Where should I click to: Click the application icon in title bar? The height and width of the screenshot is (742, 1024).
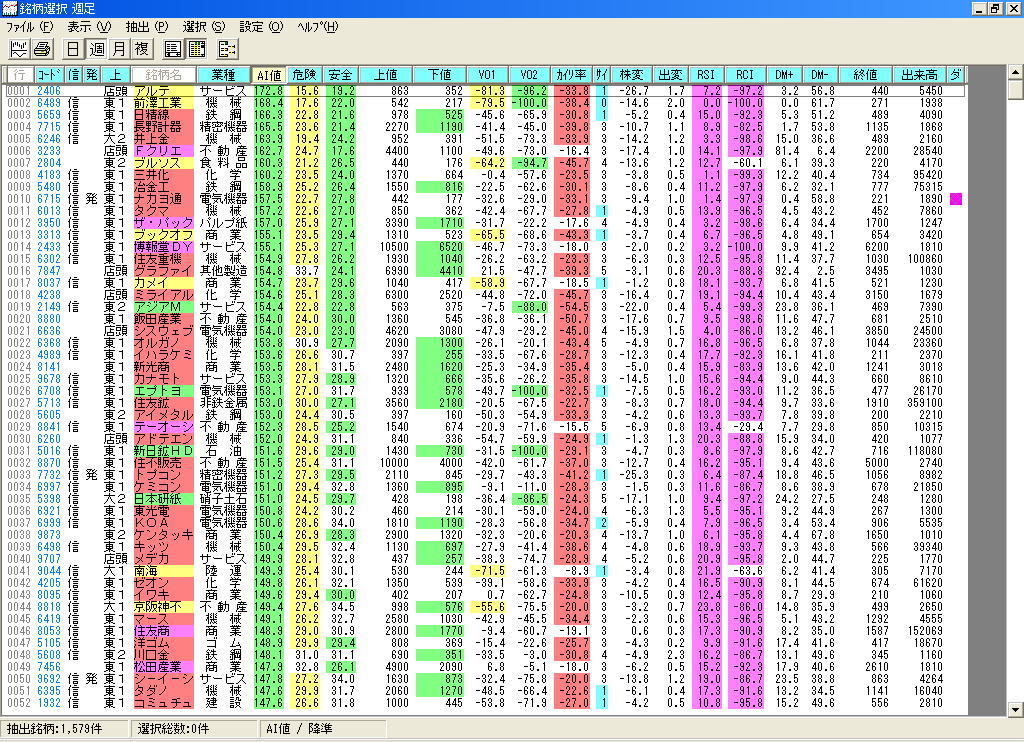pyautogui.click(x=9, y=8)
